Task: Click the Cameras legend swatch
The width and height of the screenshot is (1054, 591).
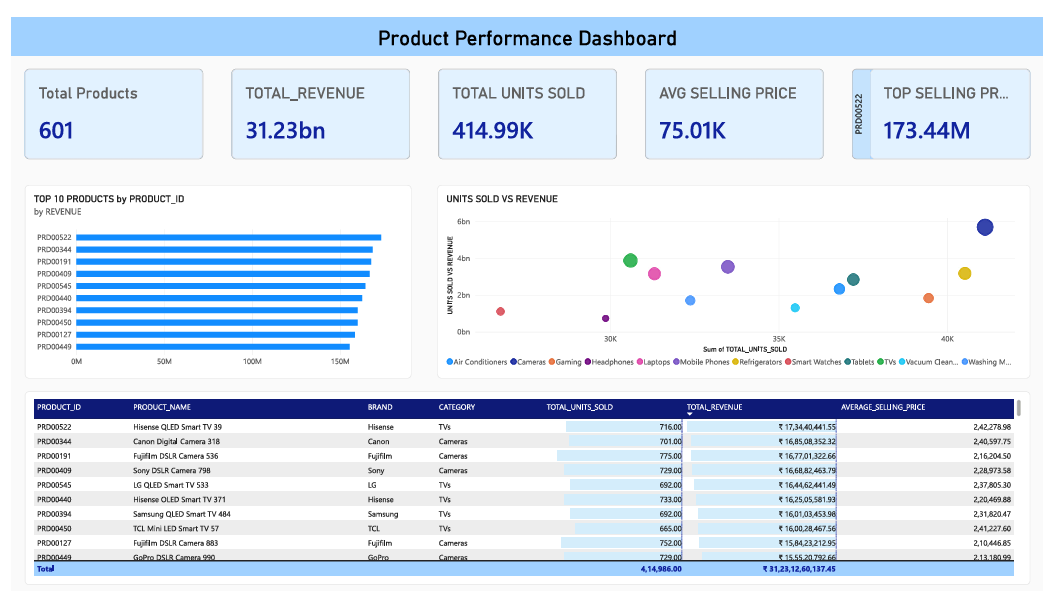Action: pos(514,362)
